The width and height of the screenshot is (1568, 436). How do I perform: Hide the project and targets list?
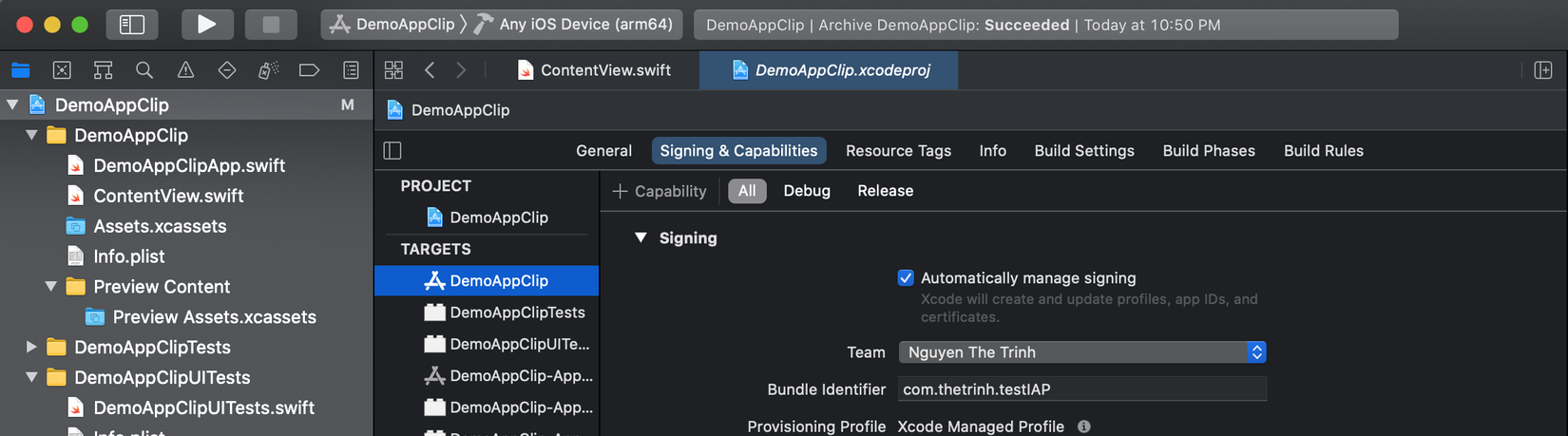[392, 151]
